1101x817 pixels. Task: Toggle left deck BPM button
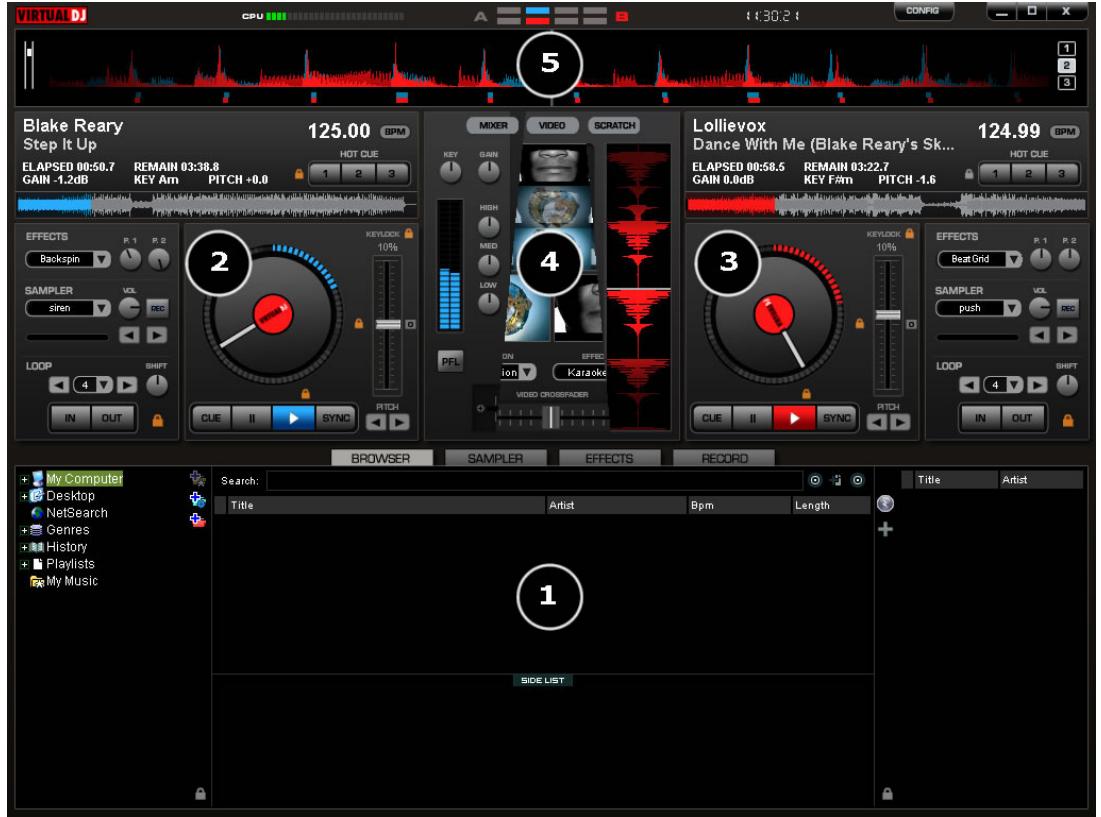395,132
